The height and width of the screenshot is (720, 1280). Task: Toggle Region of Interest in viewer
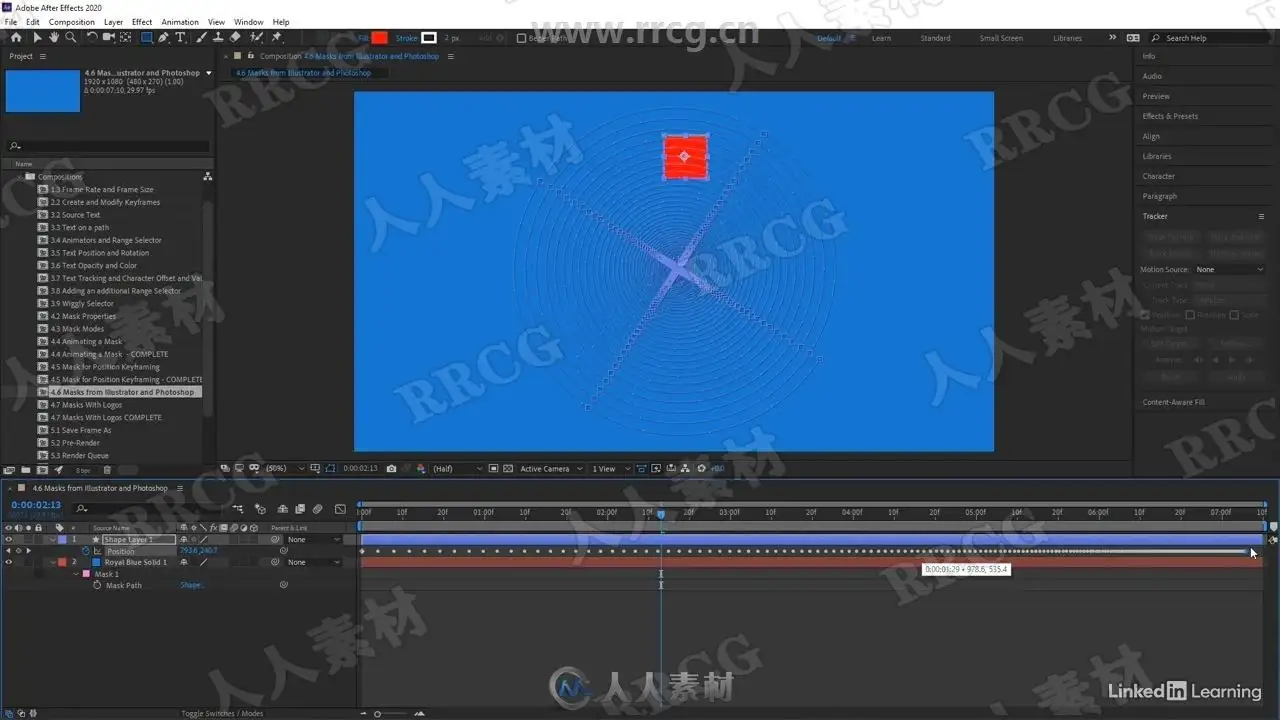(494, 468)
